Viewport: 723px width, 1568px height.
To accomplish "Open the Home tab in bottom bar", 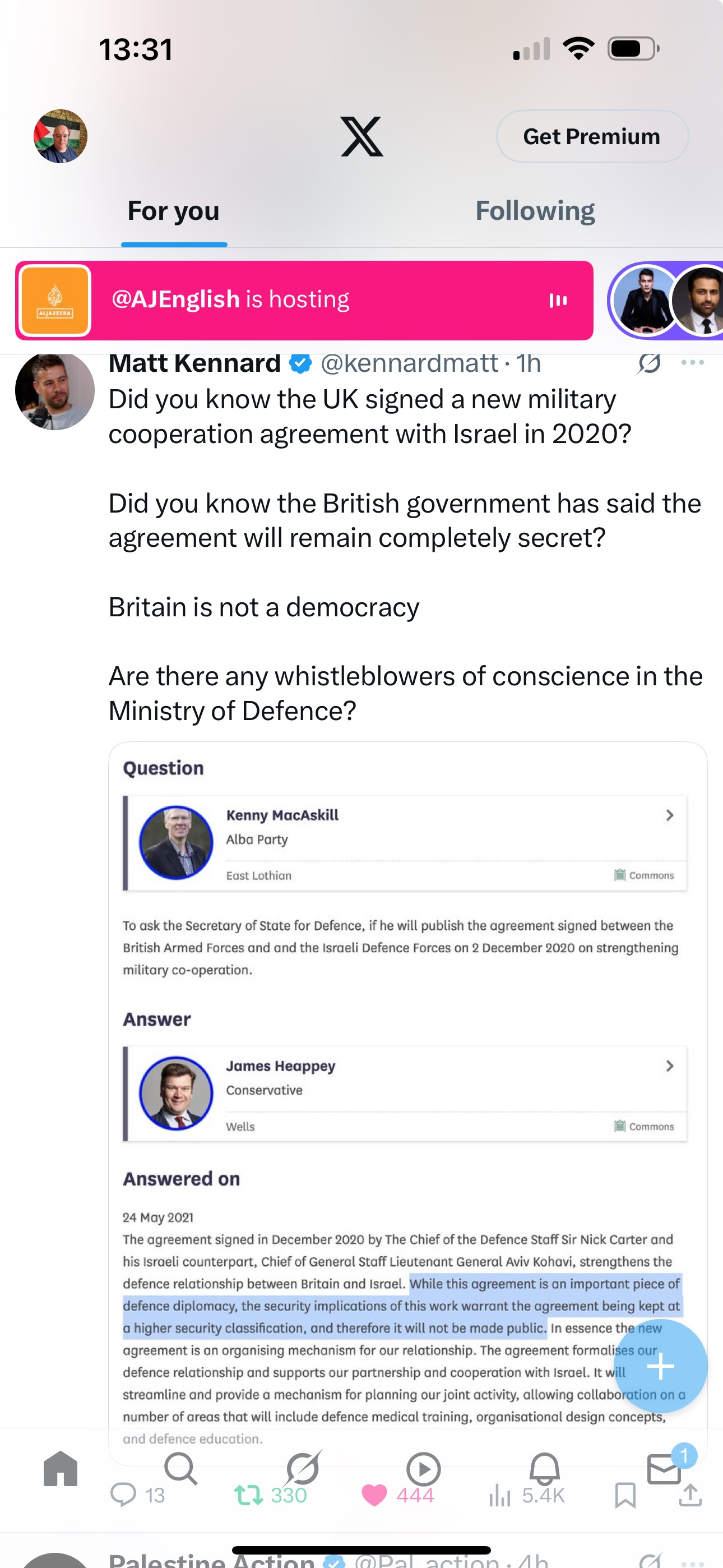I will coord(61,1468).
